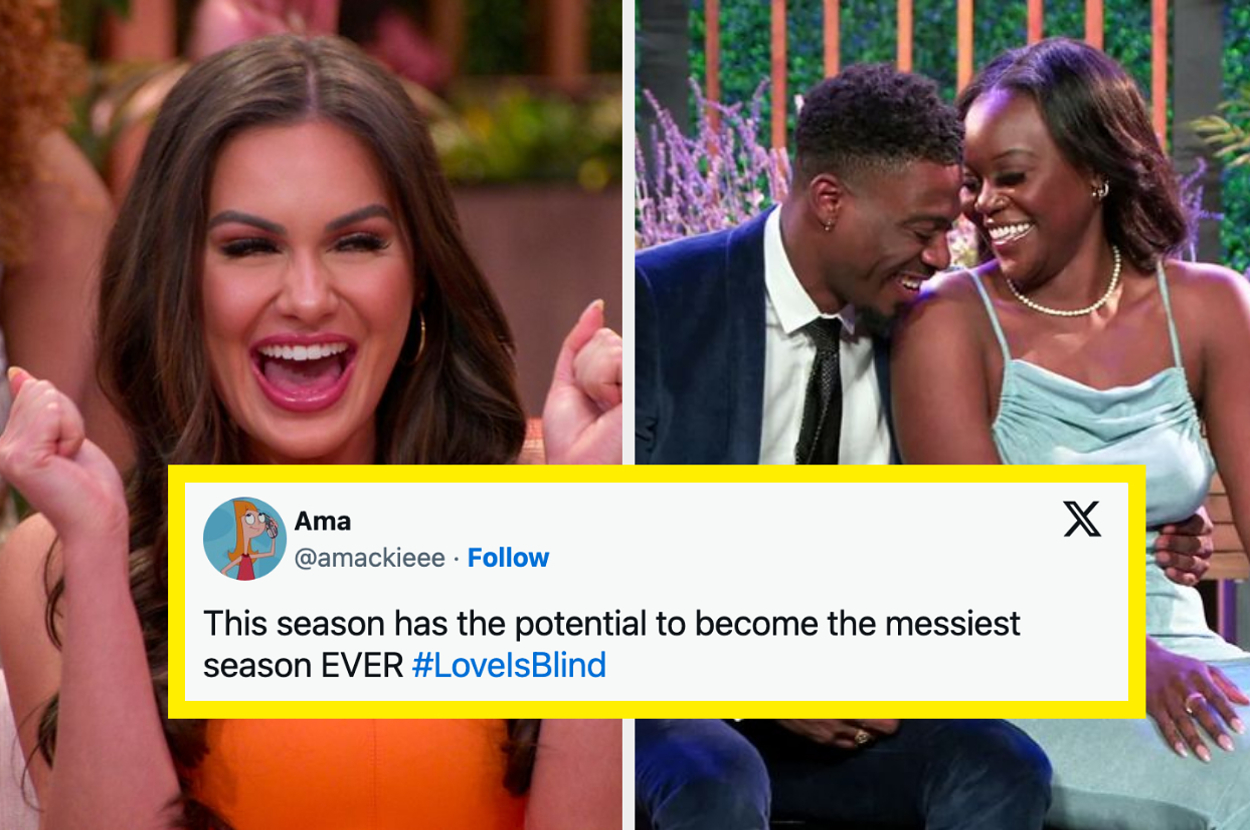Open the #LoveIsBlind hashtag
The width and height of the screenshot is (1250, 830).
click(509, 665)
